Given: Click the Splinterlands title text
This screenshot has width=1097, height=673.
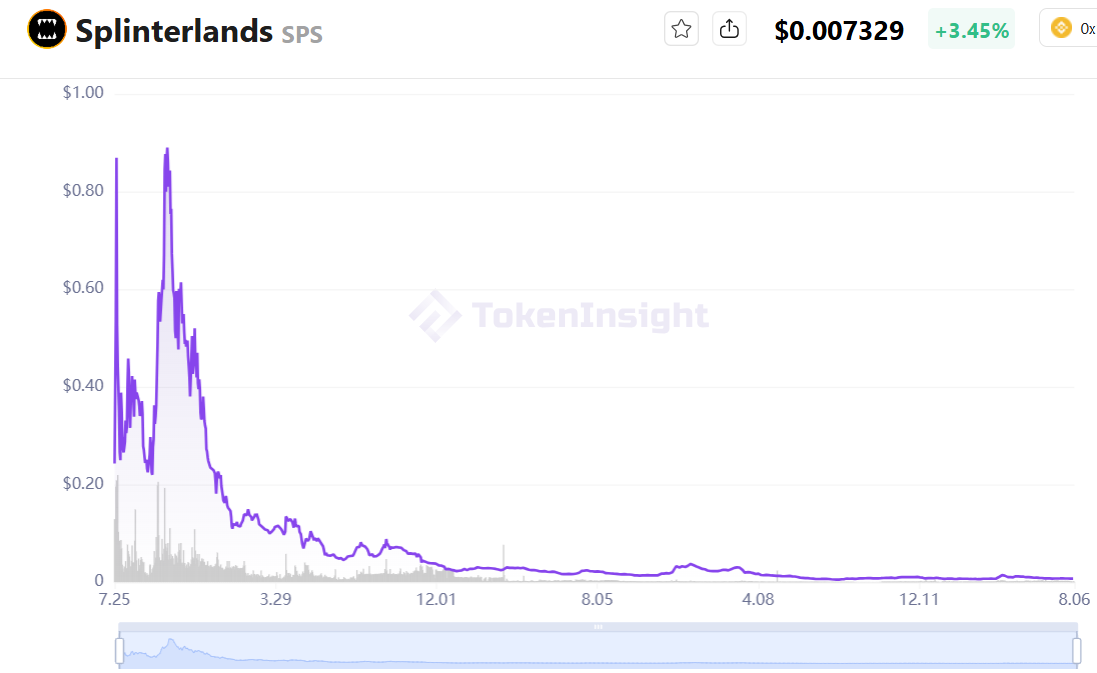Looking at the screenshot, I should click(x=174, y=31).
